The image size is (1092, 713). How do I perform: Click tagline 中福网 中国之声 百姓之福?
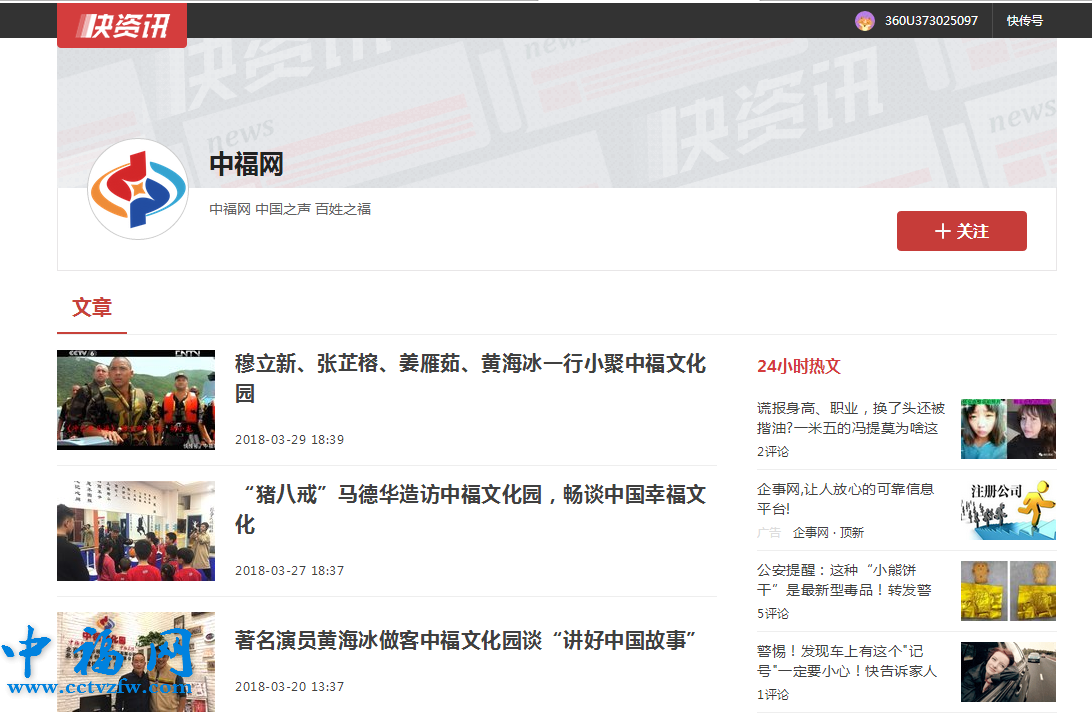click(290, 209)
